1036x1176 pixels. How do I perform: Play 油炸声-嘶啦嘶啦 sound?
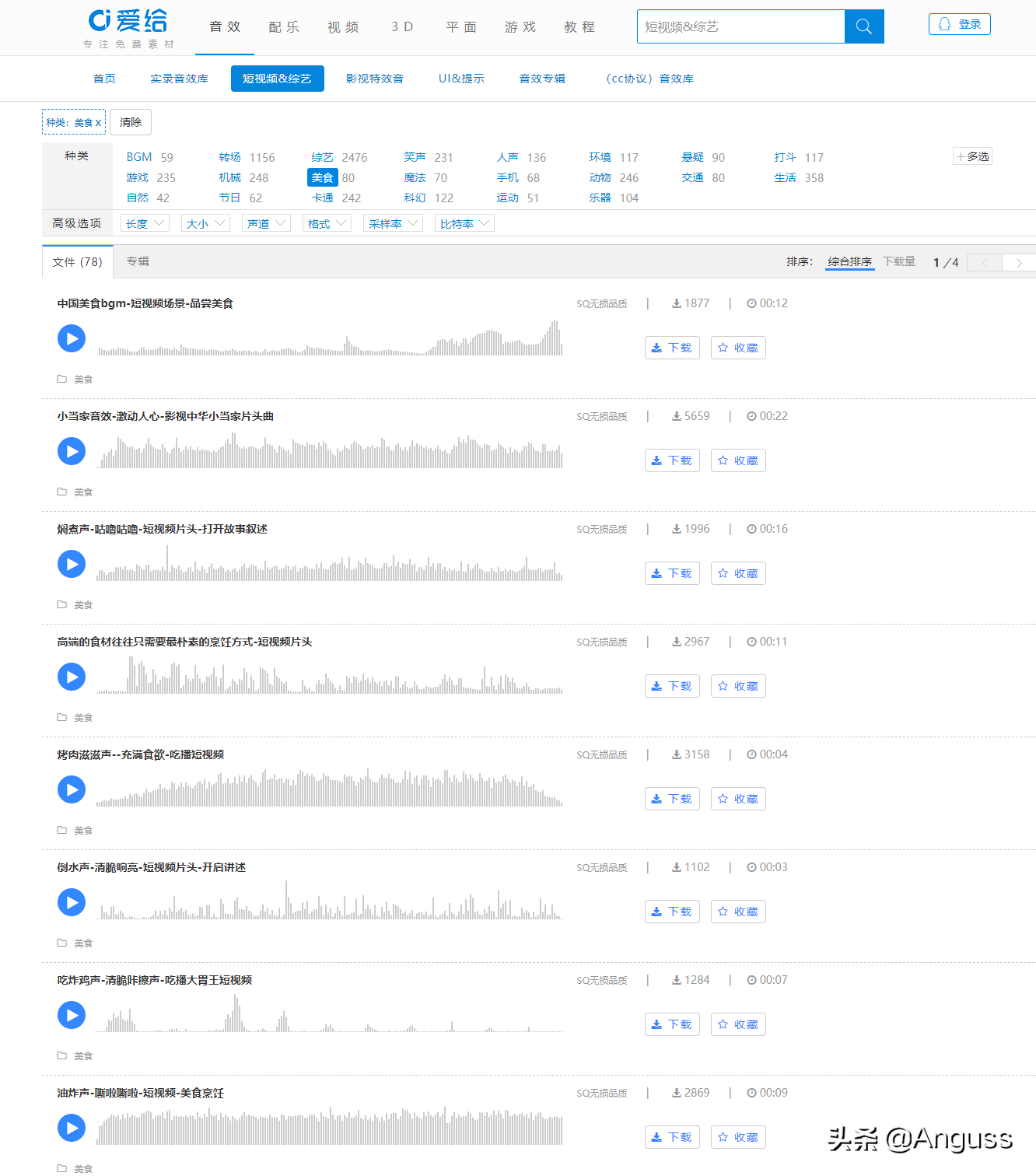click(x=72, y=1128)
